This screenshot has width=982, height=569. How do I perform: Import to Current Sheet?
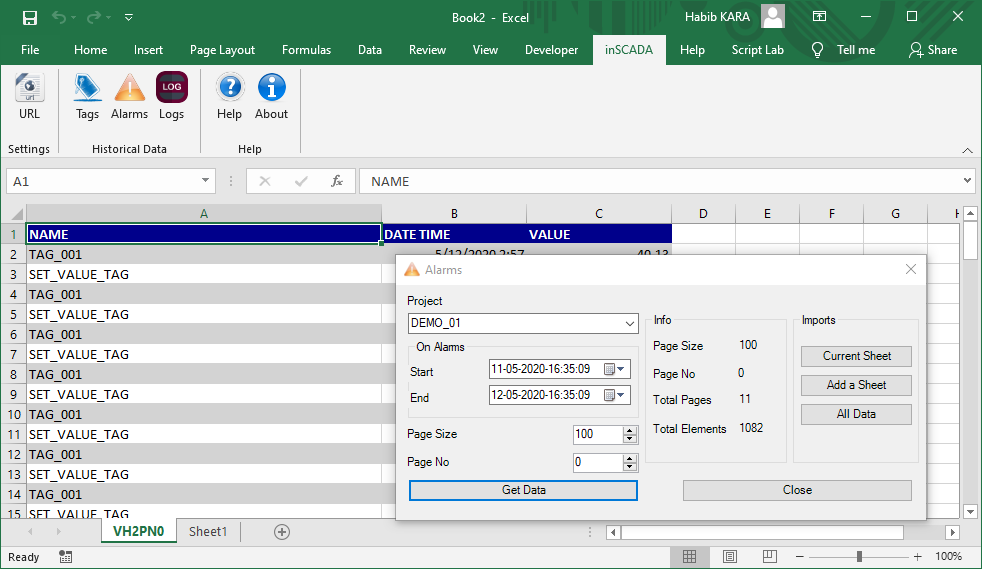click(x=856, y=356)
